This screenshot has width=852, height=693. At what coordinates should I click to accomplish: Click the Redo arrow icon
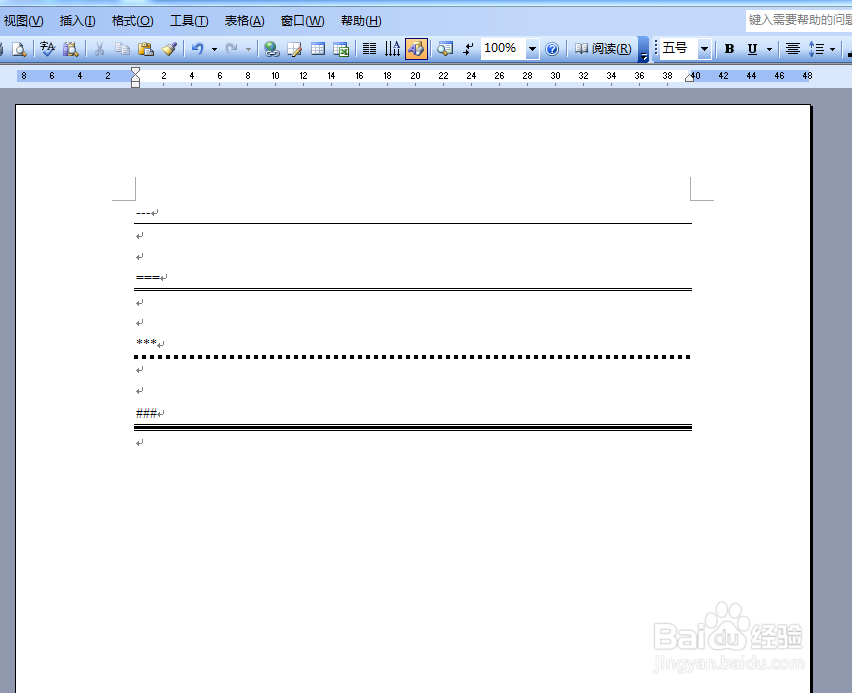pyautogui.click(x=232, y=49)
